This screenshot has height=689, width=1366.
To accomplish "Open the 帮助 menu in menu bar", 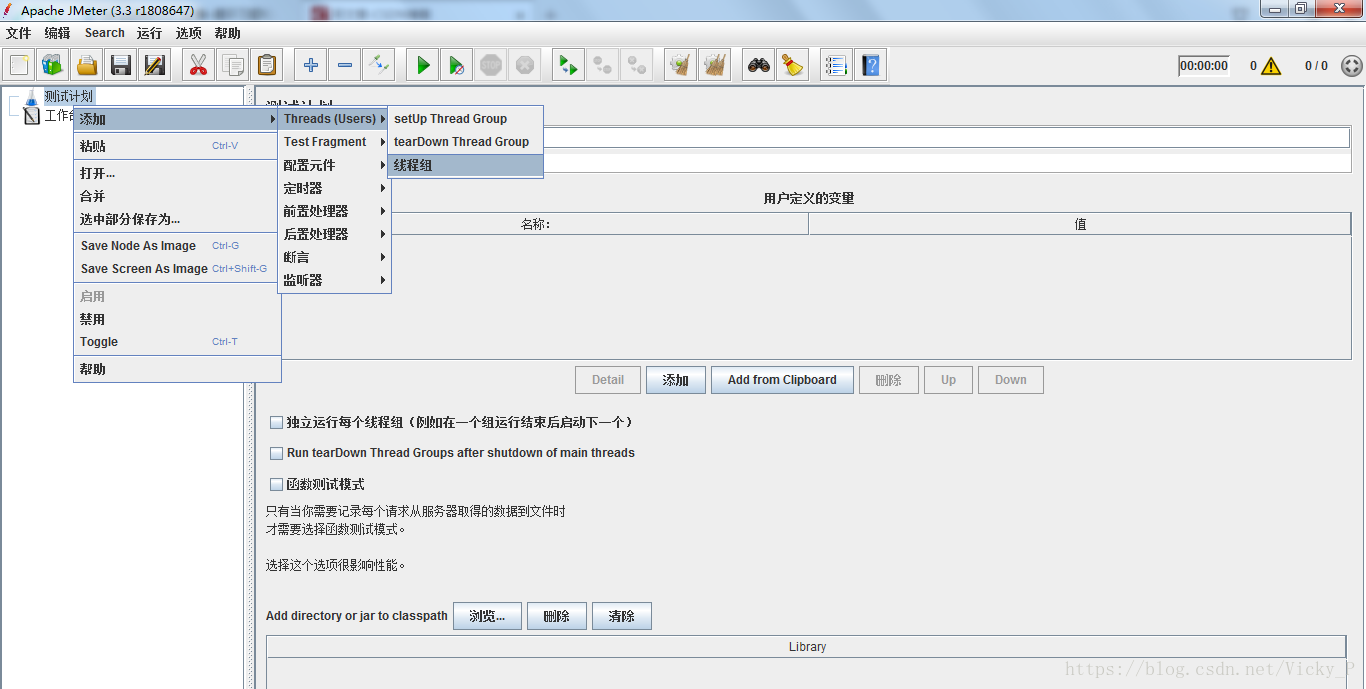I will point(227,33).
